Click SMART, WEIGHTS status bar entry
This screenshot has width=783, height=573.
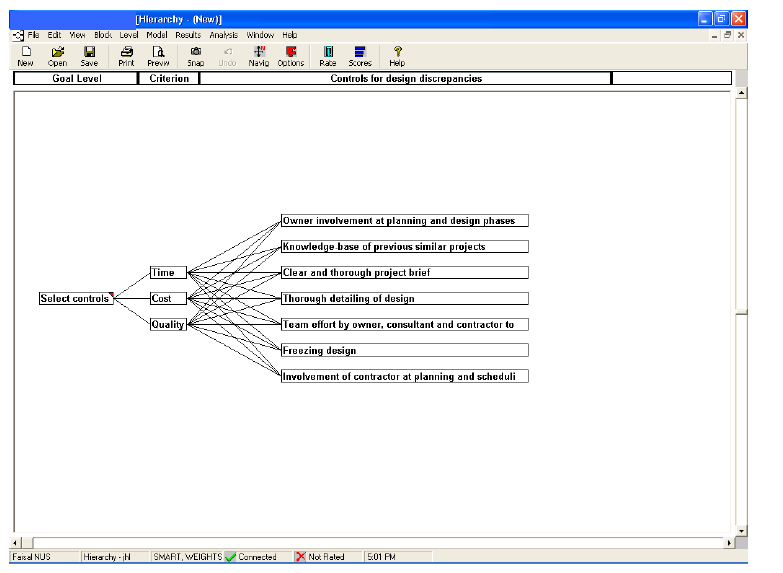click(x=187, y=557)
